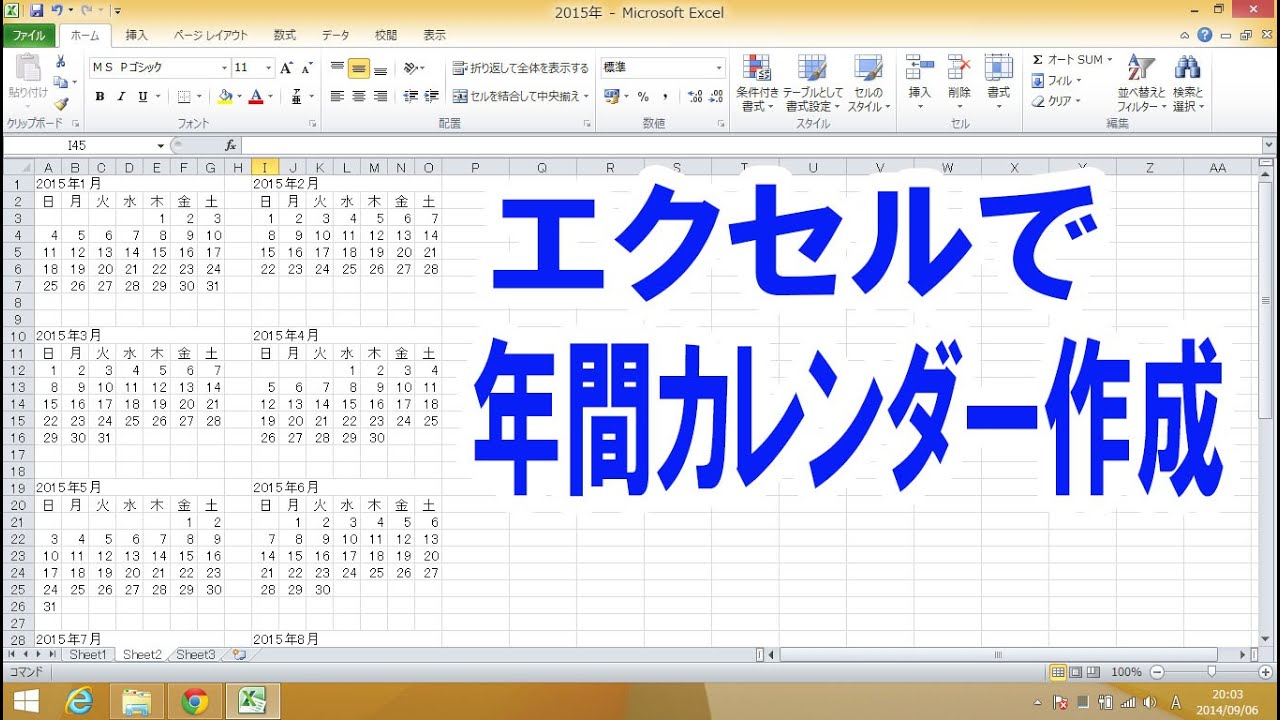The height and width of the screenshot is (720, 1280).
Task: Click the formula bar input field
Action: pos(750,146)
